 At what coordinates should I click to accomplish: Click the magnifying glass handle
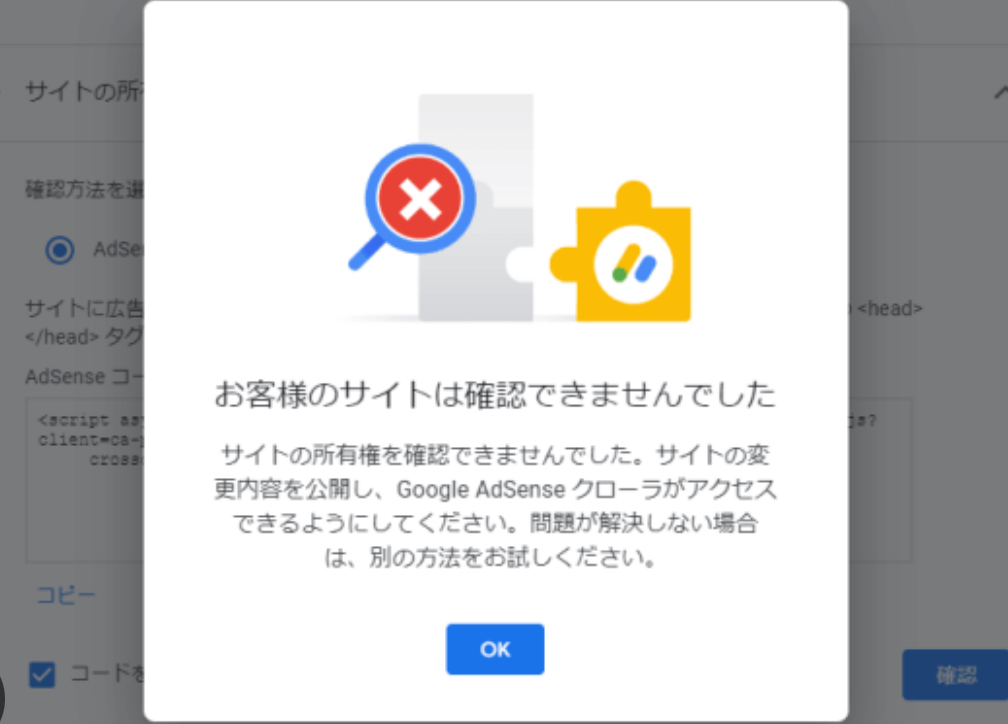click(366, 253)
